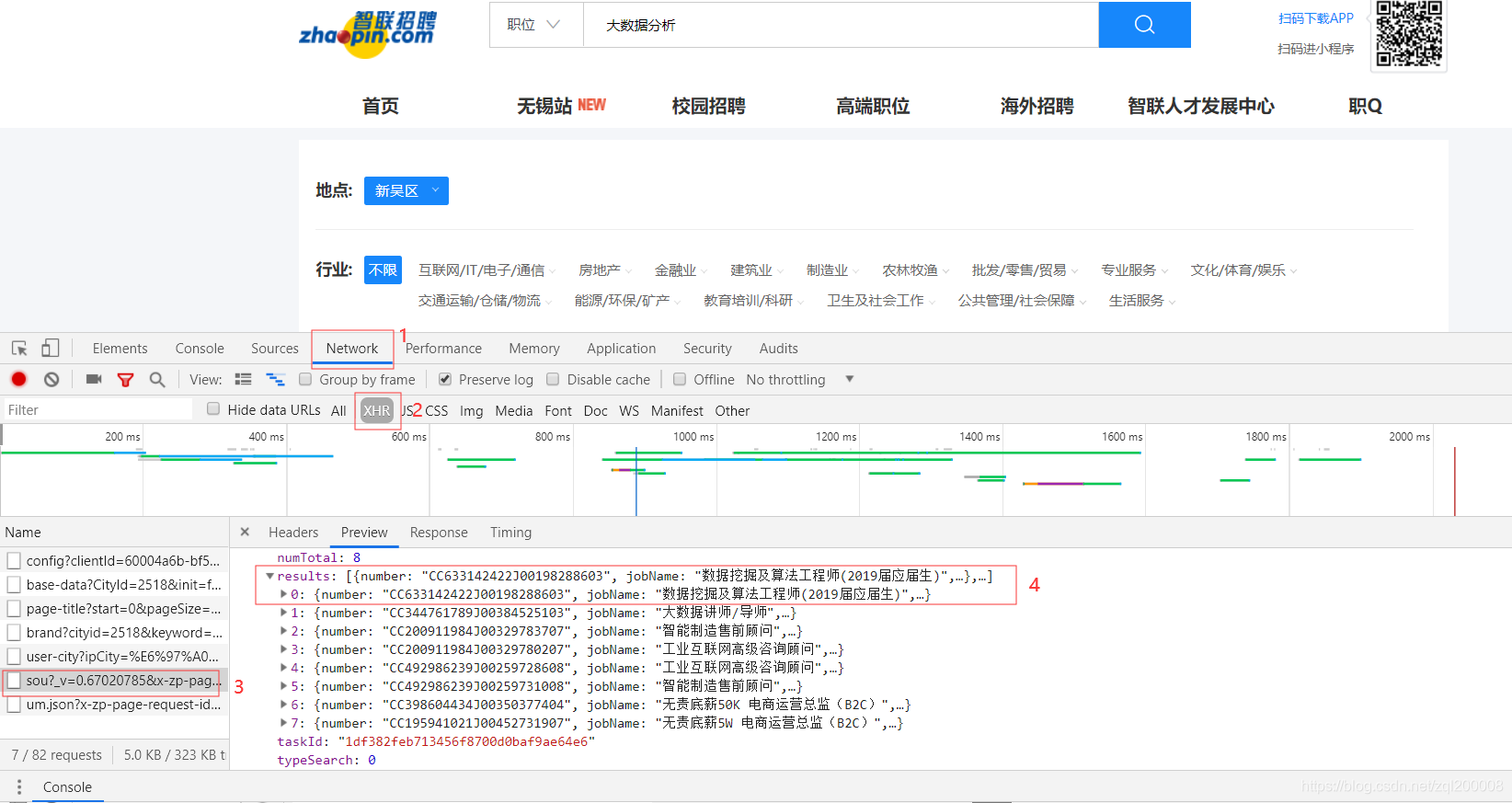Select sou?_v=0.67020785 request row
Image resolution: width=1512 pixels, height=803 pixels.
click(x=115, y=681)
